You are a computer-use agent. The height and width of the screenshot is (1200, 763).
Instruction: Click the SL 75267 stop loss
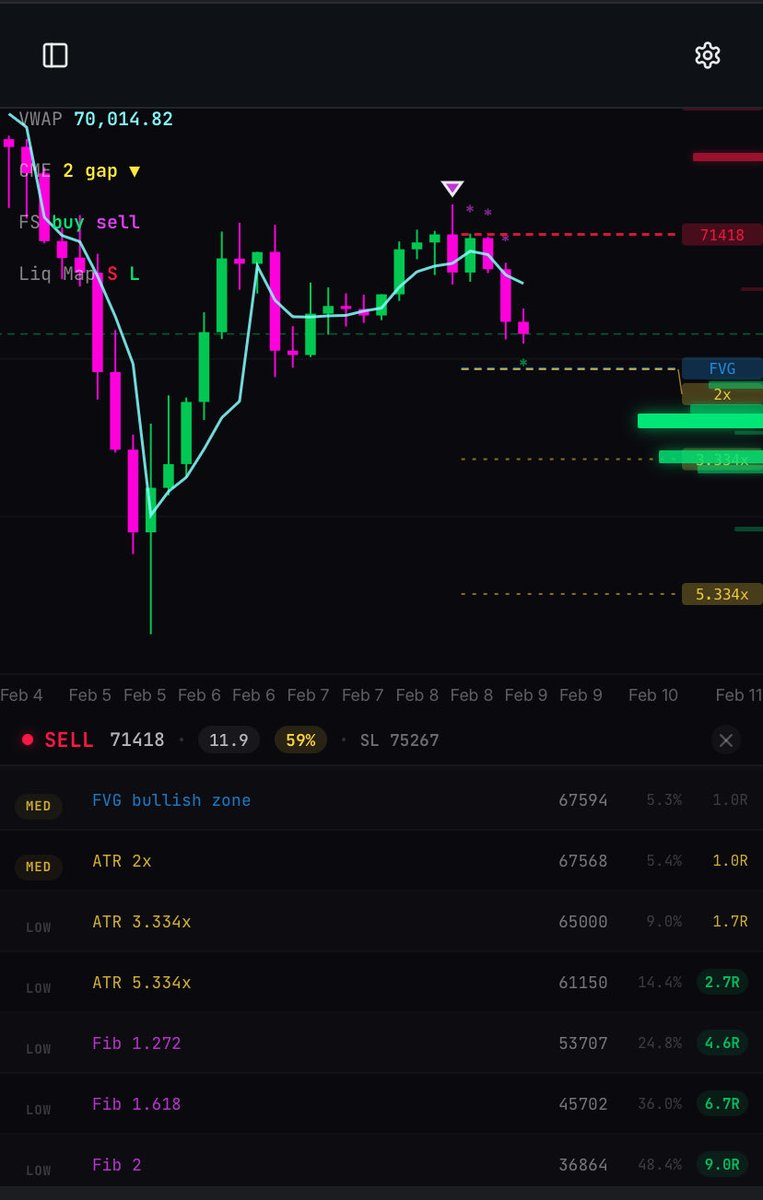pos(400,740)
